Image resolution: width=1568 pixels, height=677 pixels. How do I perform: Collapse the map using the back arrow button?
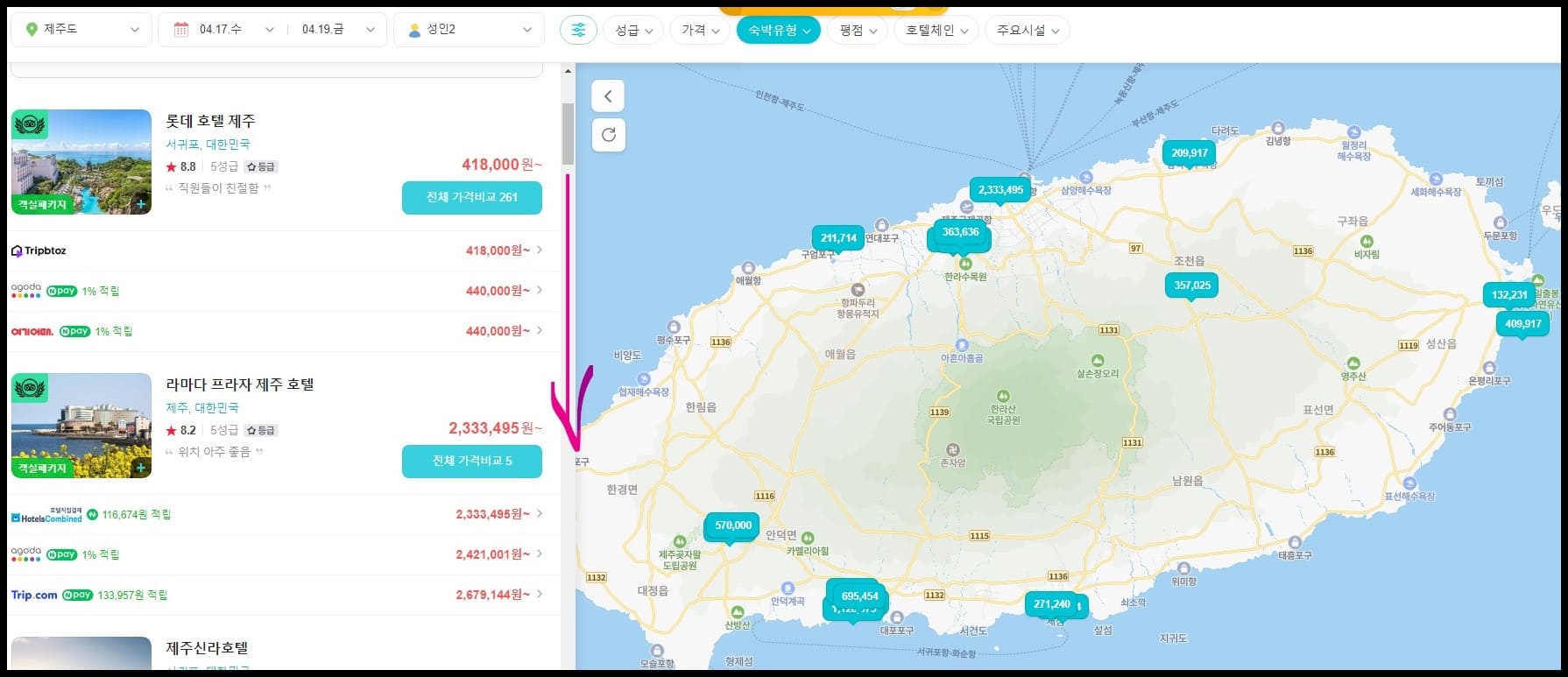pos(609,95)
